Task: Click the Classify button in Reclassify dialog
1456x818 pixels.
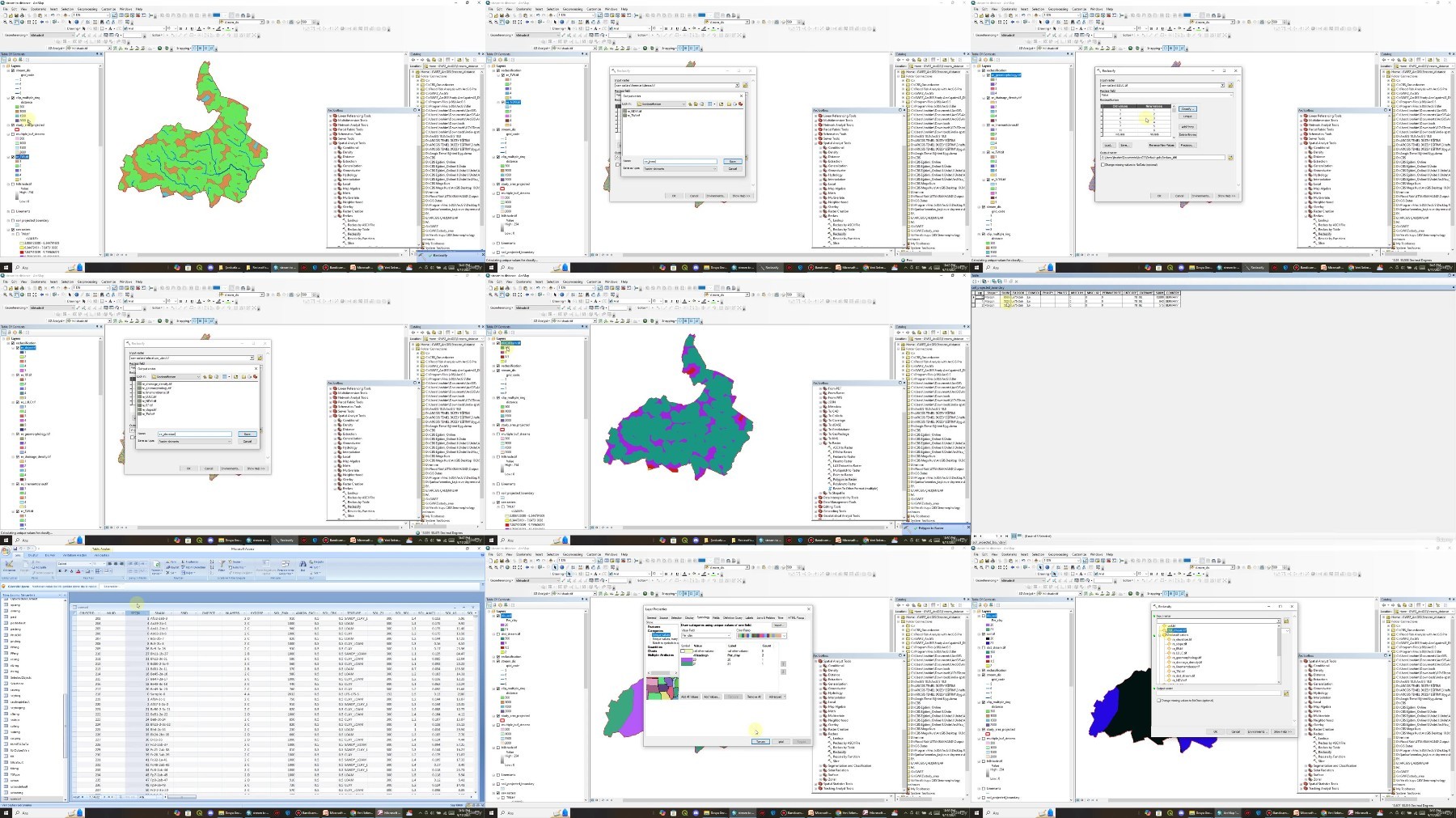Action: click(x=1187, y=108)
